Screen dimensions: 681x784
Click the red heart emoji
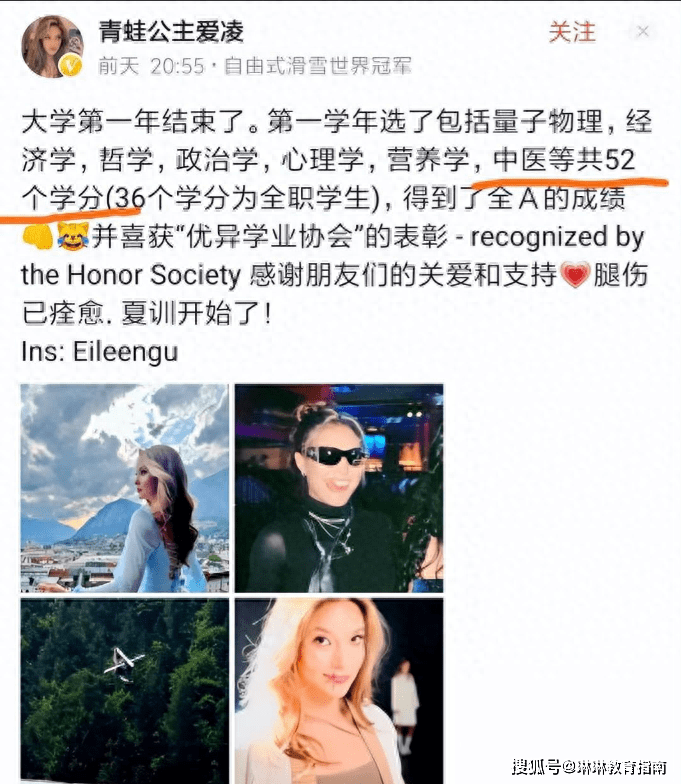[x=576, y=275]
